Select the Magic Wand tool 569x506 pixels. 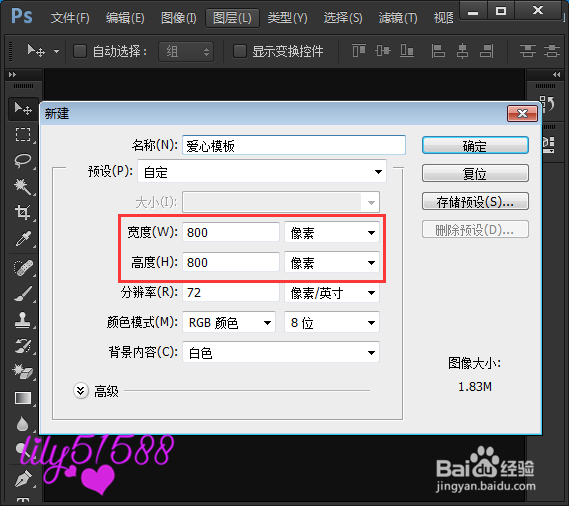pyautogui.click(x=22, y=187)
